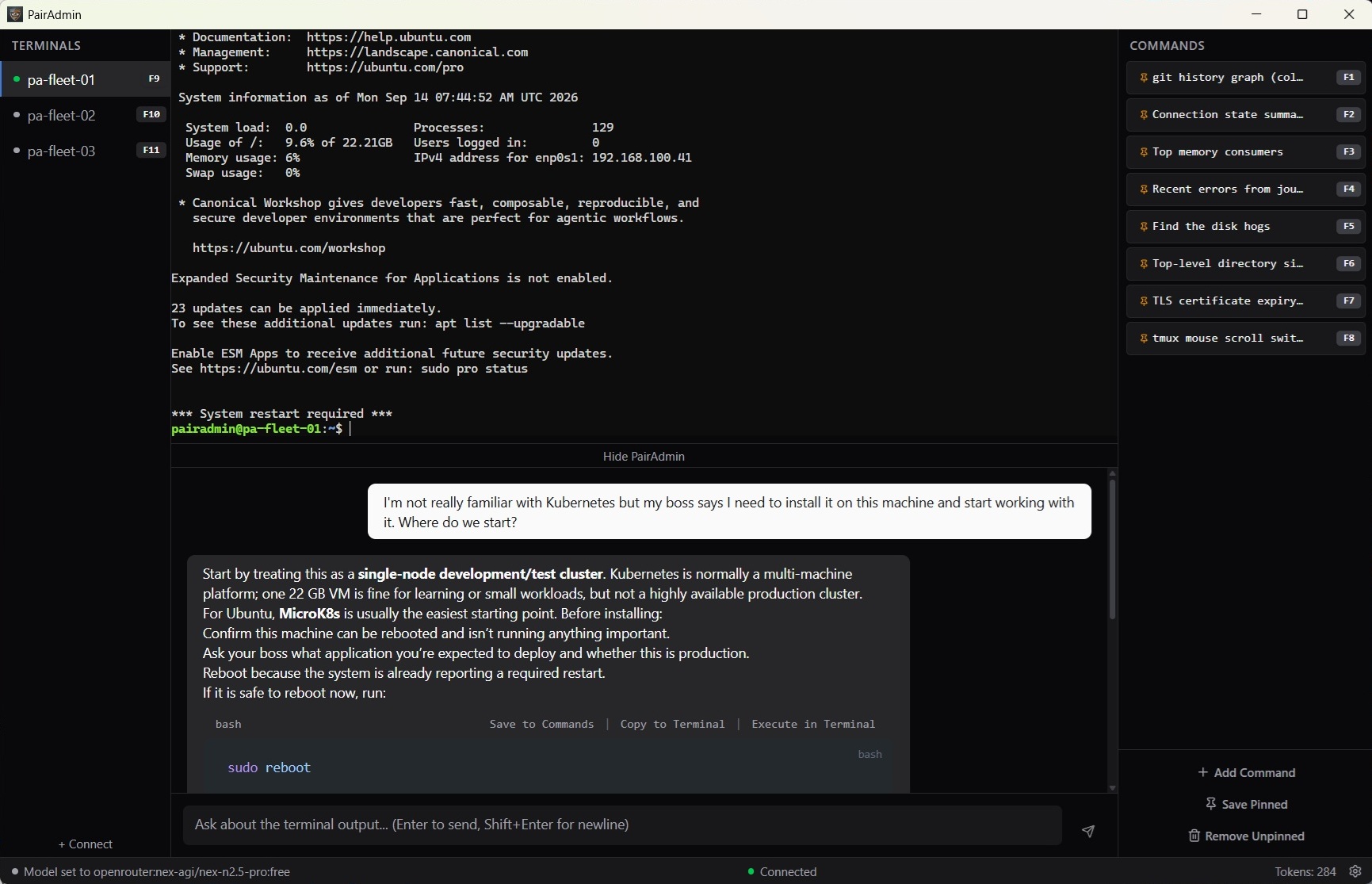1372x884 pixels.
Task: Click pin icon on Find the disk hogs
Action: [1144, 227]
